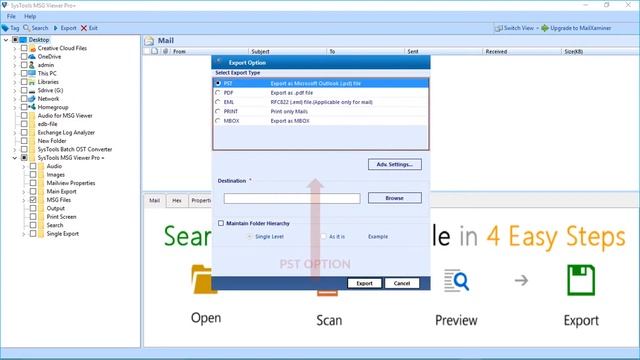
Task: Open the File menu
Action: point(11,16)
